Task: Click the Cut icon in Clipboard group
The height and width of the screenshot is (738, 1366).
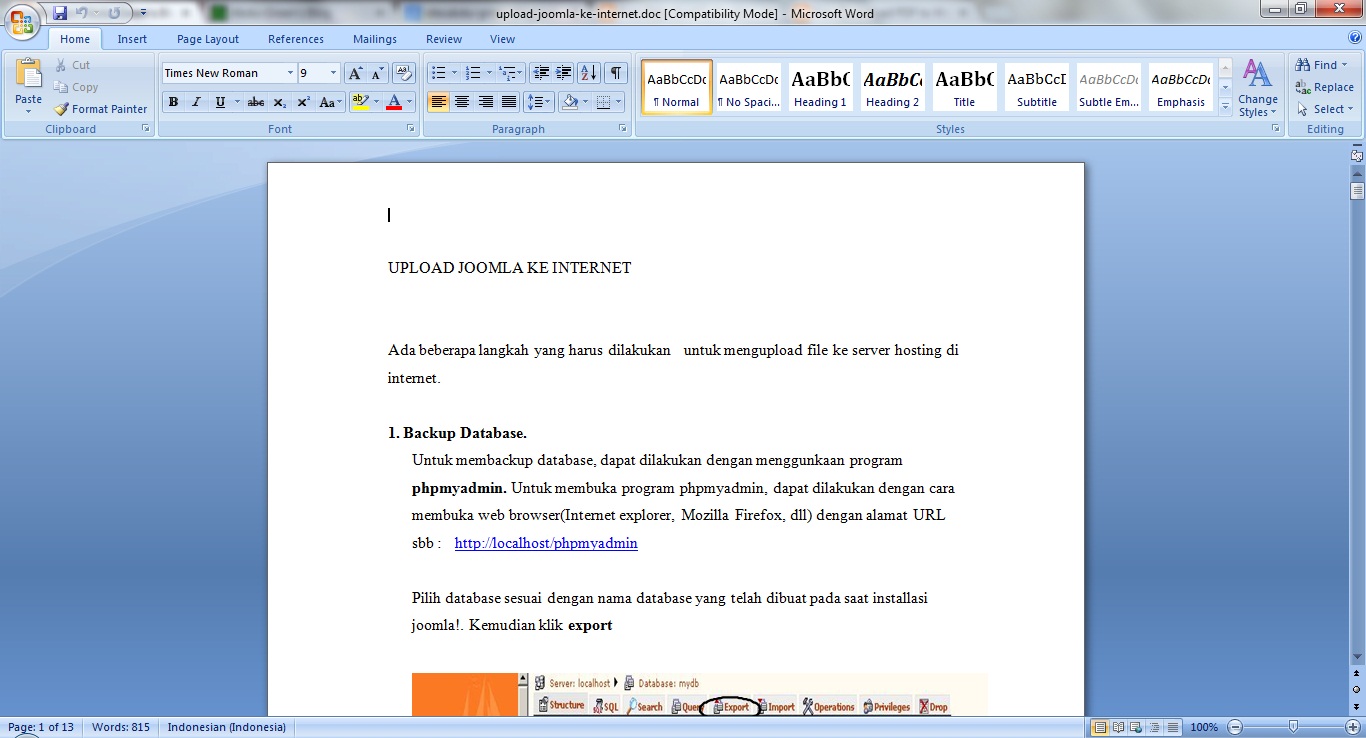Action: [72, 65]
